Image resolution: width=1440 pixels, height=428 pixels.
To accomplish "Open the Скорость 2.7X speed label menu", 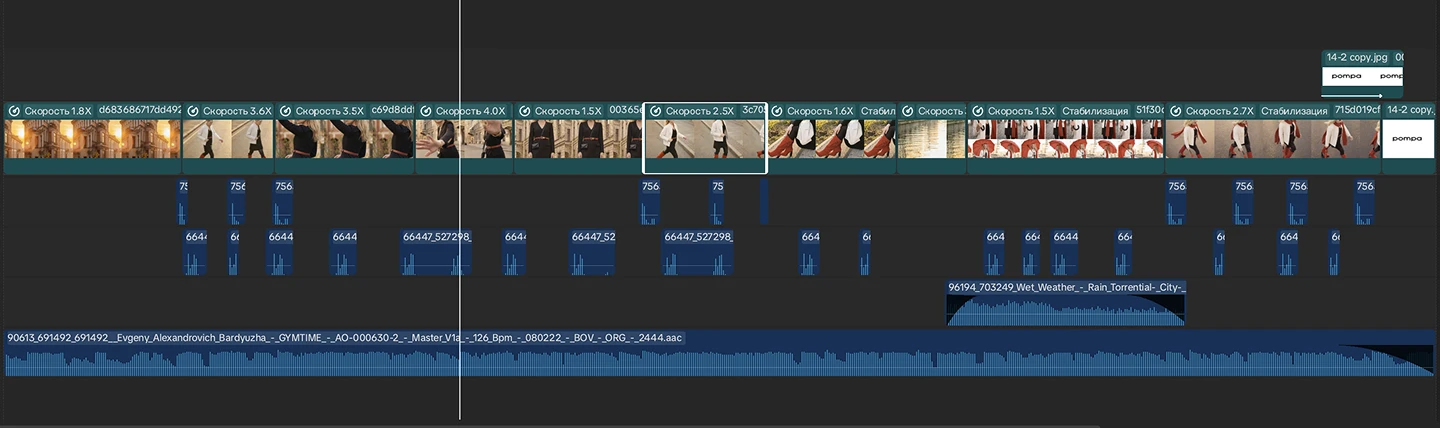I will click(1220, 111).
